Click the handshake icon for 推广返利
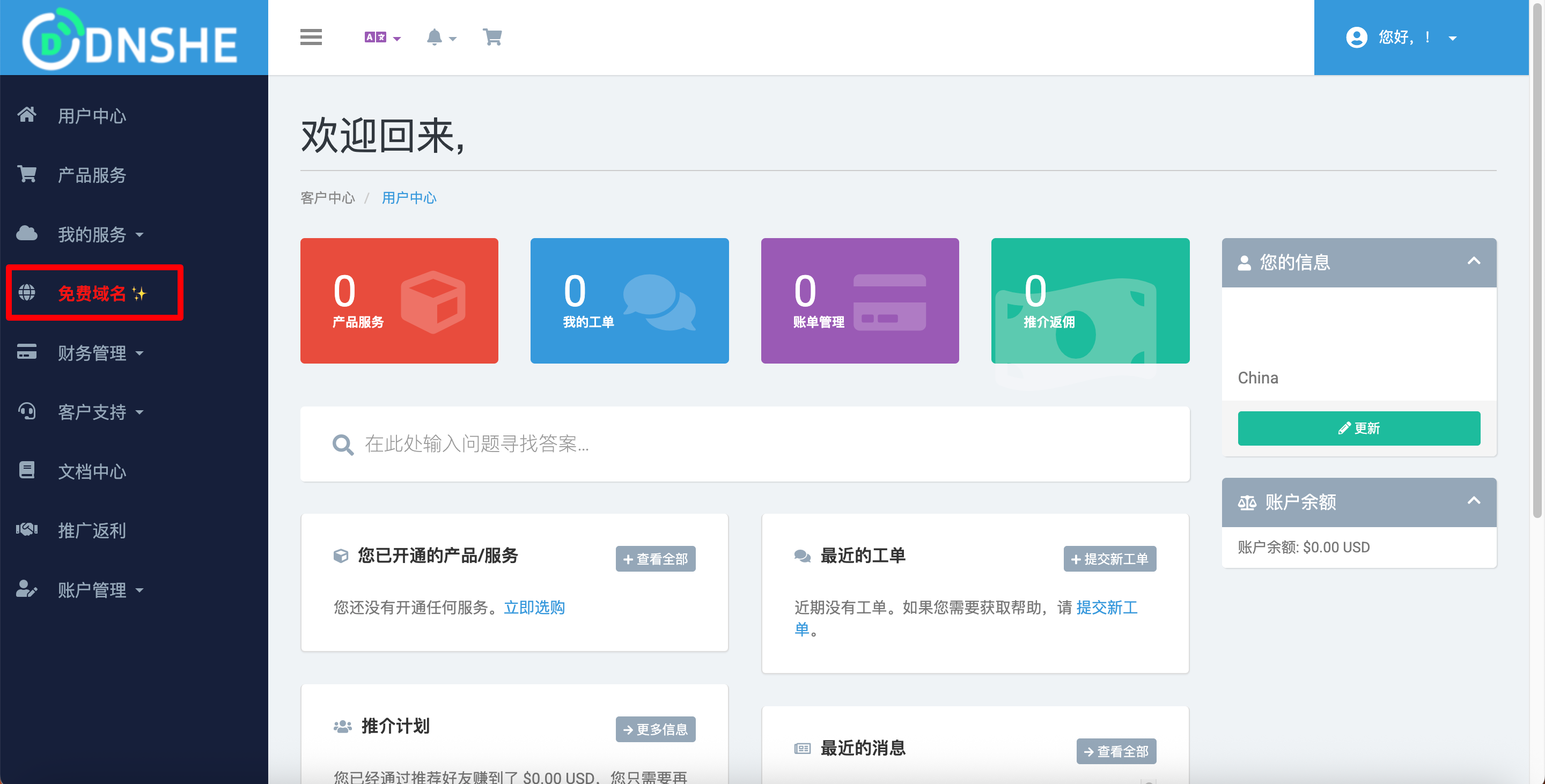1545x784 pixels. coord(26,529)
